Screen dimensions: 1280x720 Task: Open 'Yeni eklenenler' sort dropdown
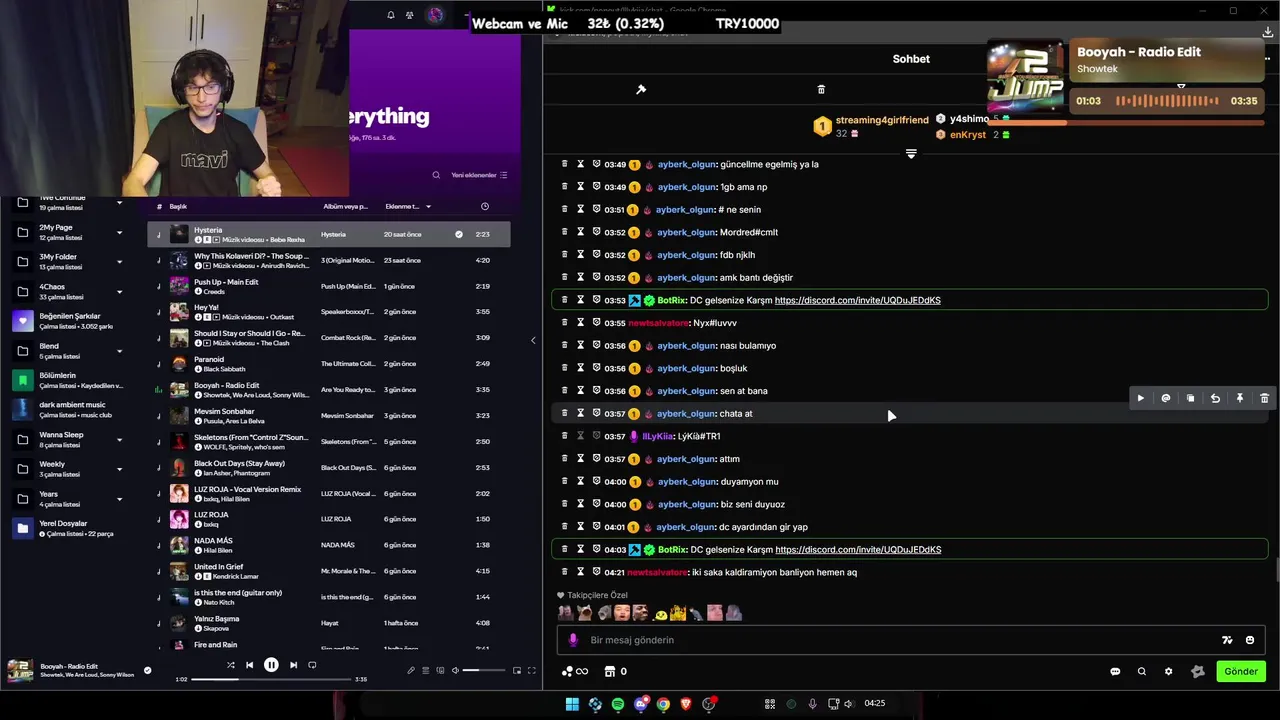click(x=479, y=175)
